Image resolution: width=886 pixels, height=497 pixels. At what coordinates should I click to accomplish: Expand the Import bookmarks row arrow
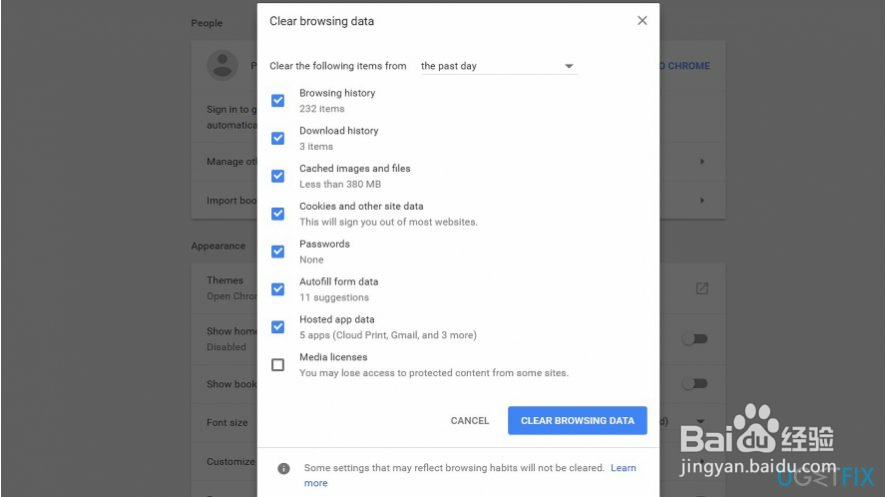pos(702,201)
